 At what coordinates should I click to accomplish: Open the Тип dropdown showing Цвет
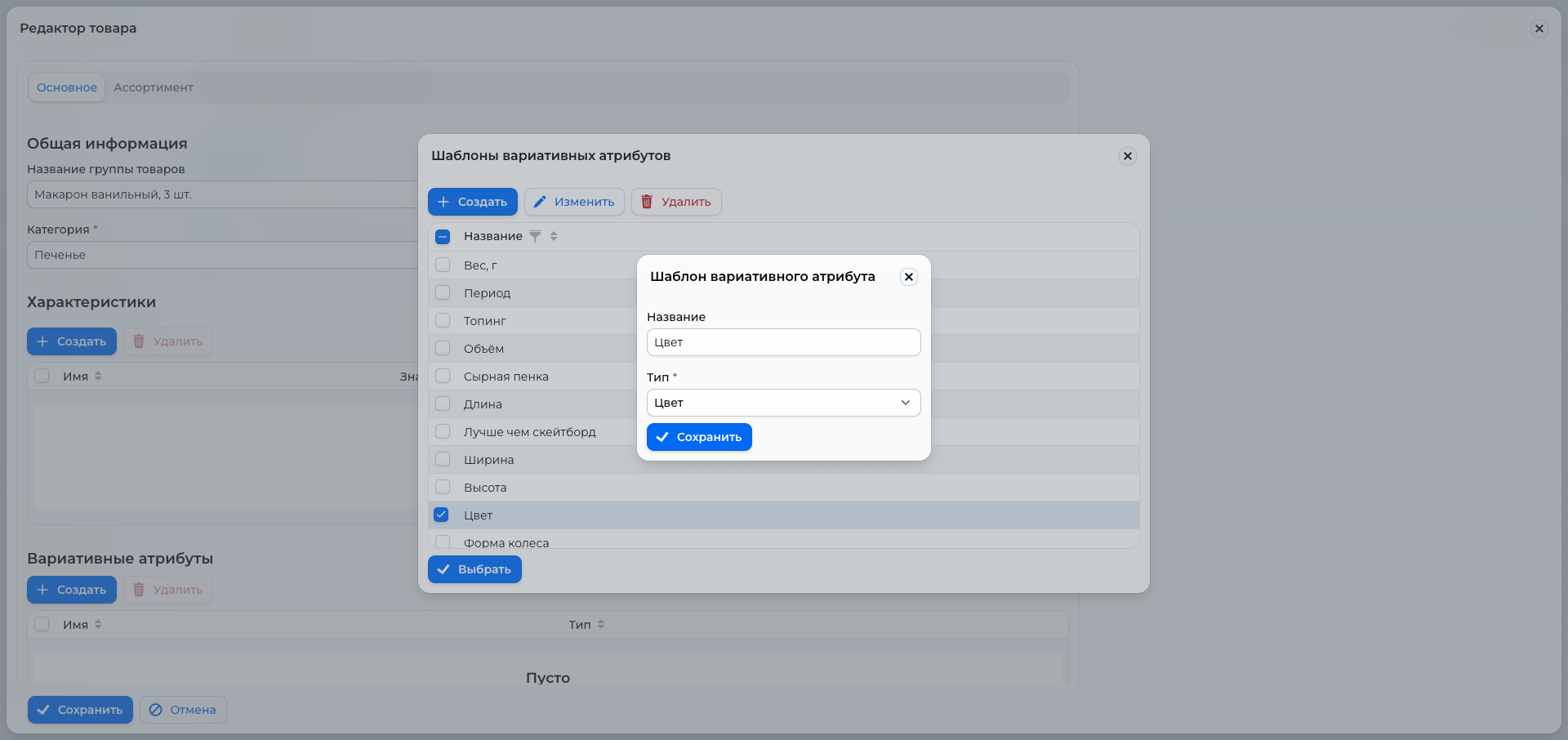784,403
